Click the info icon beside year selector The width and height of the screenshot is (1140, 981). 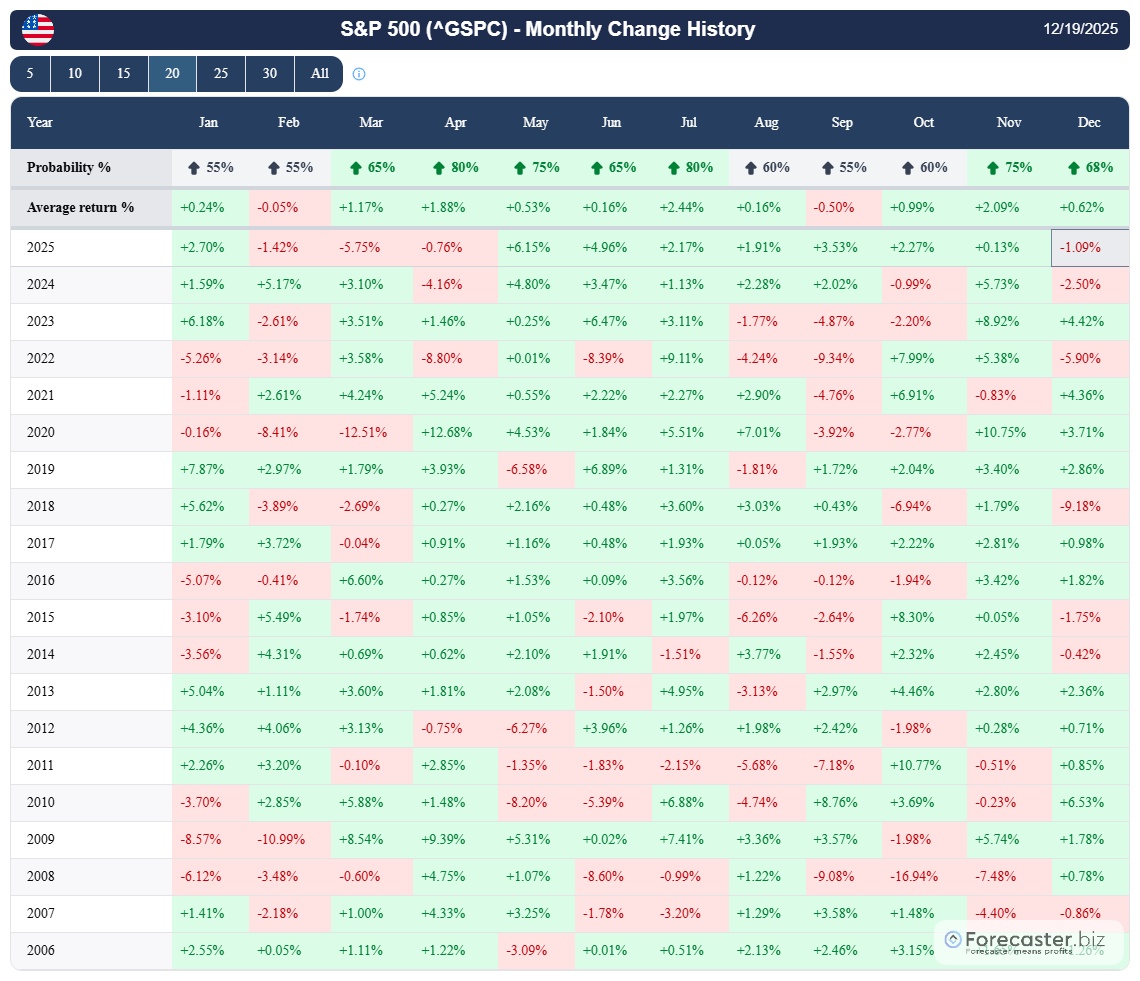click(359, 74)
